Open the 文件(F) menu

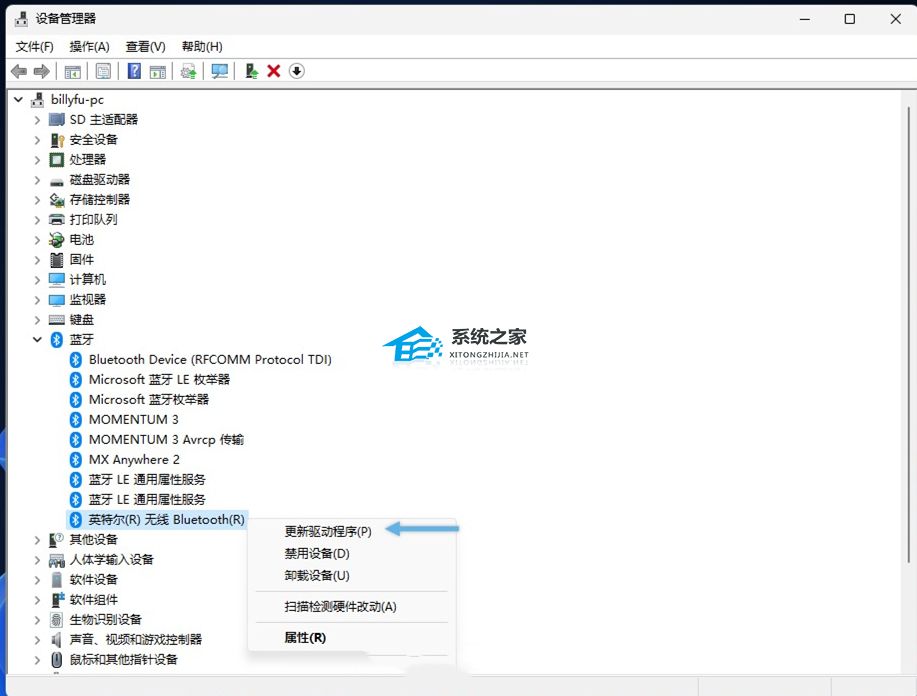pos(35,47)
